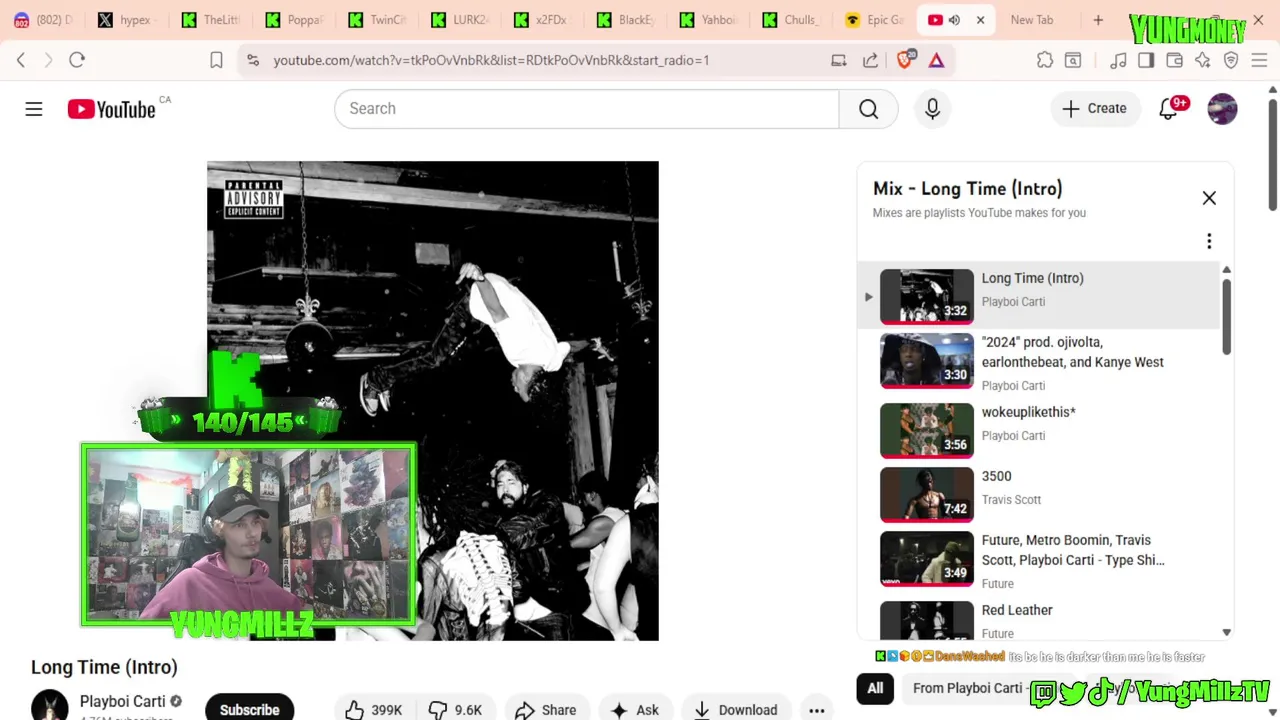Subscribe to Playboi Carti
Viewport: 1280px width, 720px height.
(249, 709)
